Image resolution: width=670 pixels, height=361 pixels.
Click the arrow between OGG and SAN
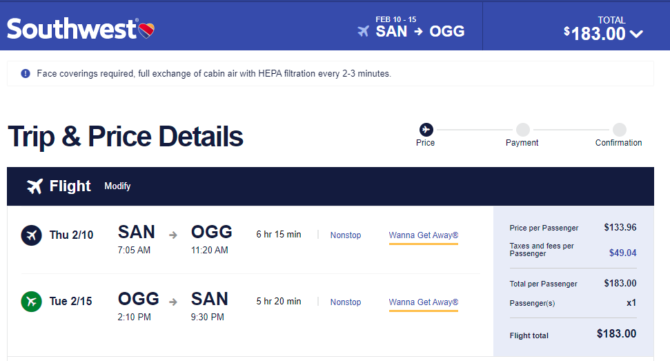click(x=173, y=302)
